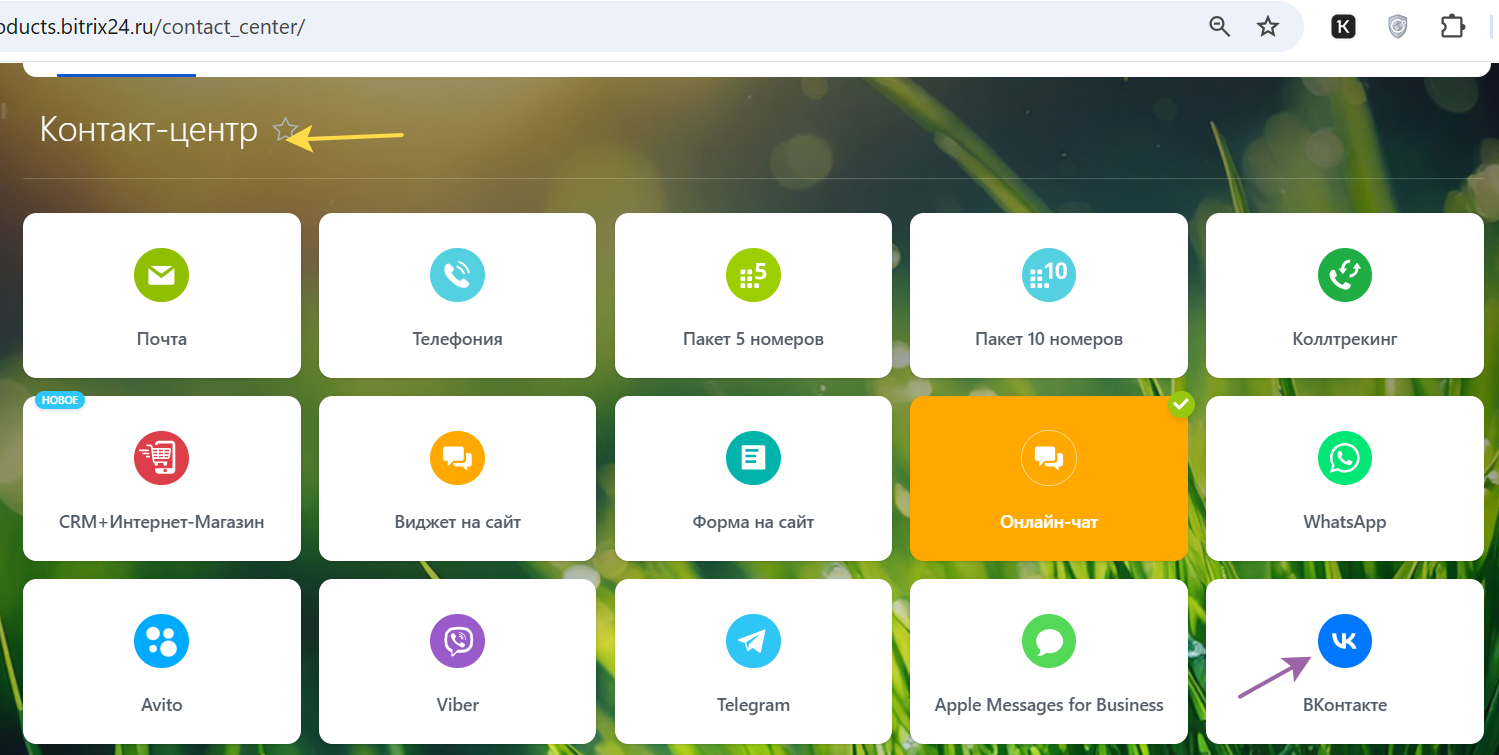Image resolution: width=1499 pixels, height=755 pixels.
Task: Open the Онлайн-чат chat icon
Action: [x=1048, y=458]
